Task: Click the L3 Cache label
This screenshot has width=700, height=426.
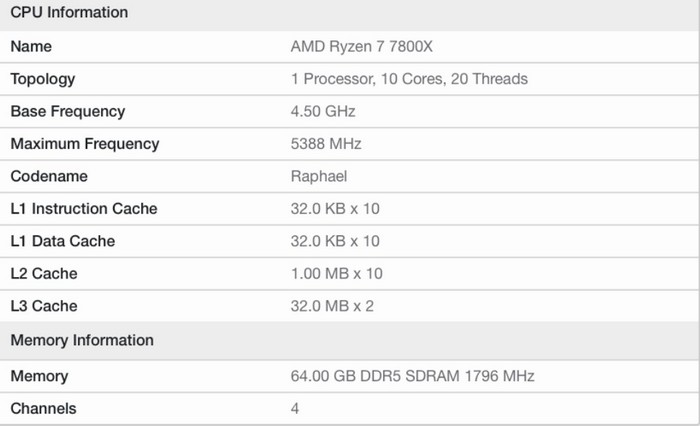Action: 44,306
